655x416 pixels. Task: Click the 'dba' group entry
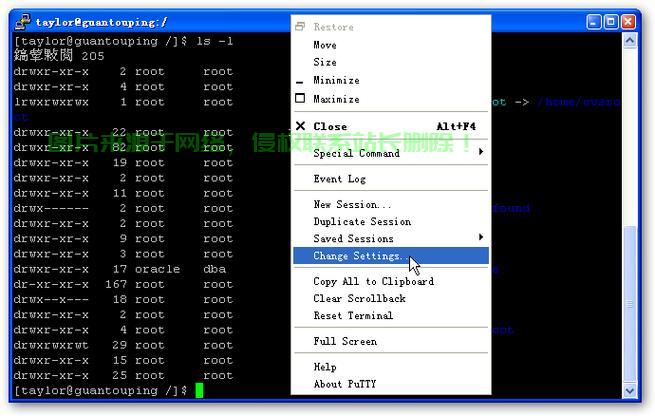tap(215, 269)
